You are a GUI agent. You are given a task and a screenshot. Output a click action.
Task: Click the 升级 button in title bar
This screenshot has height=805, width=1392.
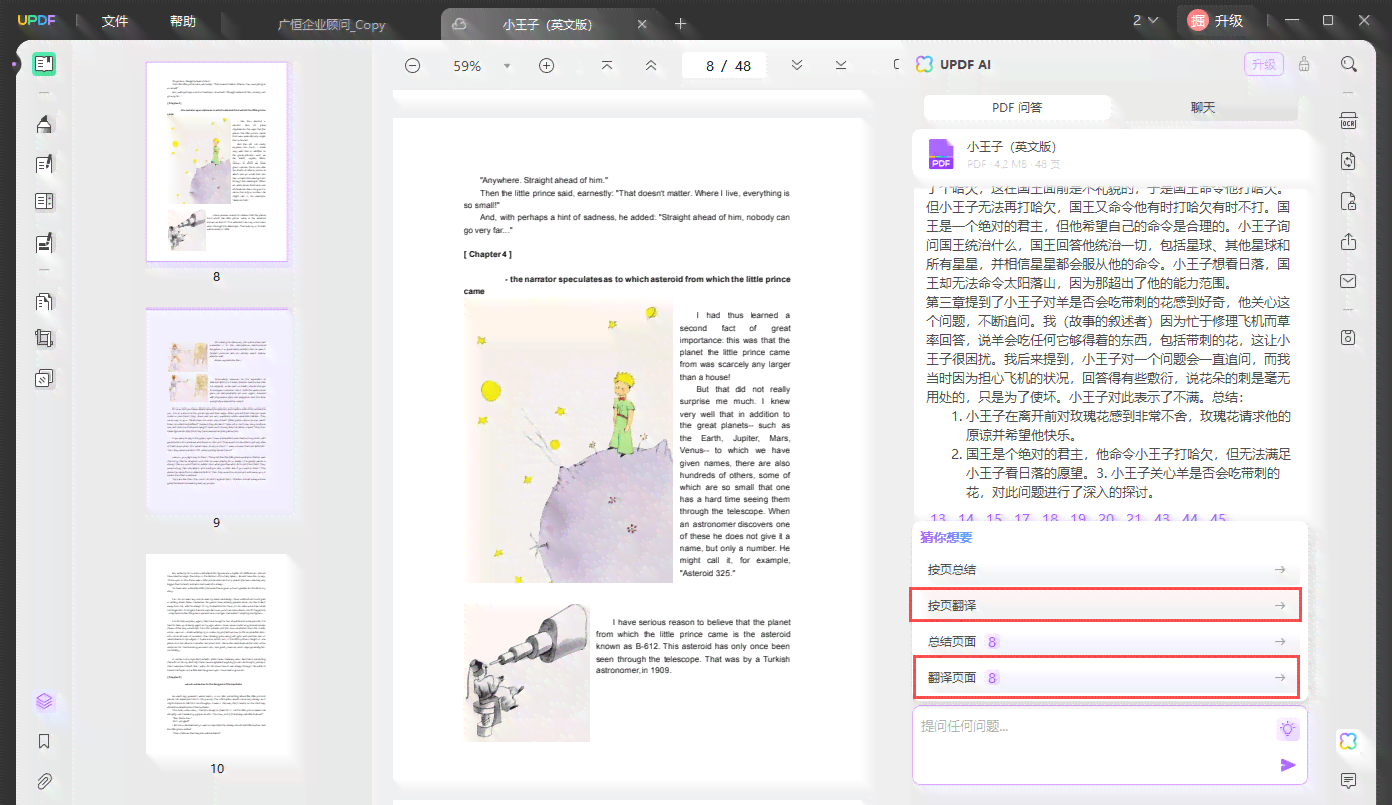pyautogui.click(x=1216, y=20)
